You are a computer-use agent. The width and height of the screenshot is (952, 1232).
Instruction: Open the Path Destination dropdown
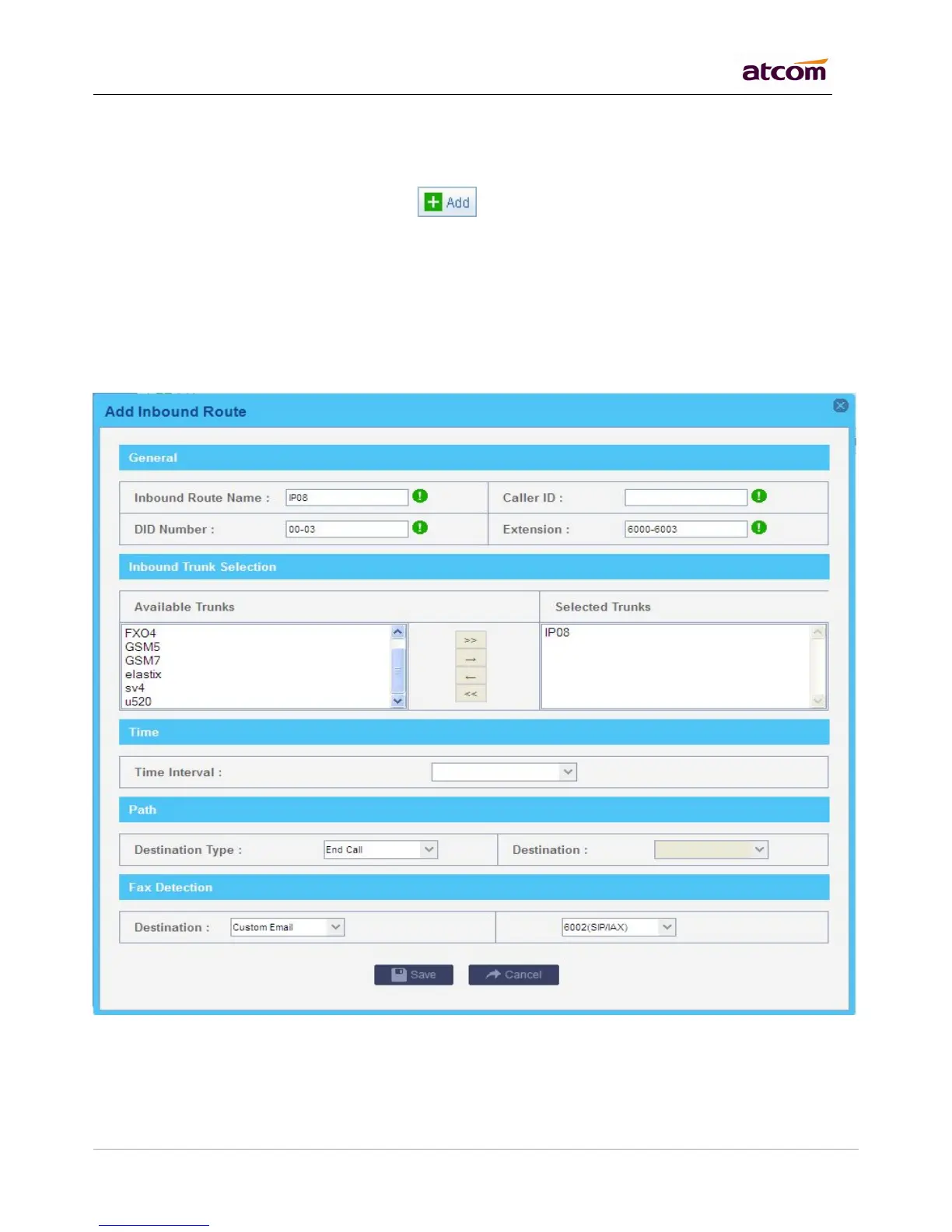coord(712,849)
